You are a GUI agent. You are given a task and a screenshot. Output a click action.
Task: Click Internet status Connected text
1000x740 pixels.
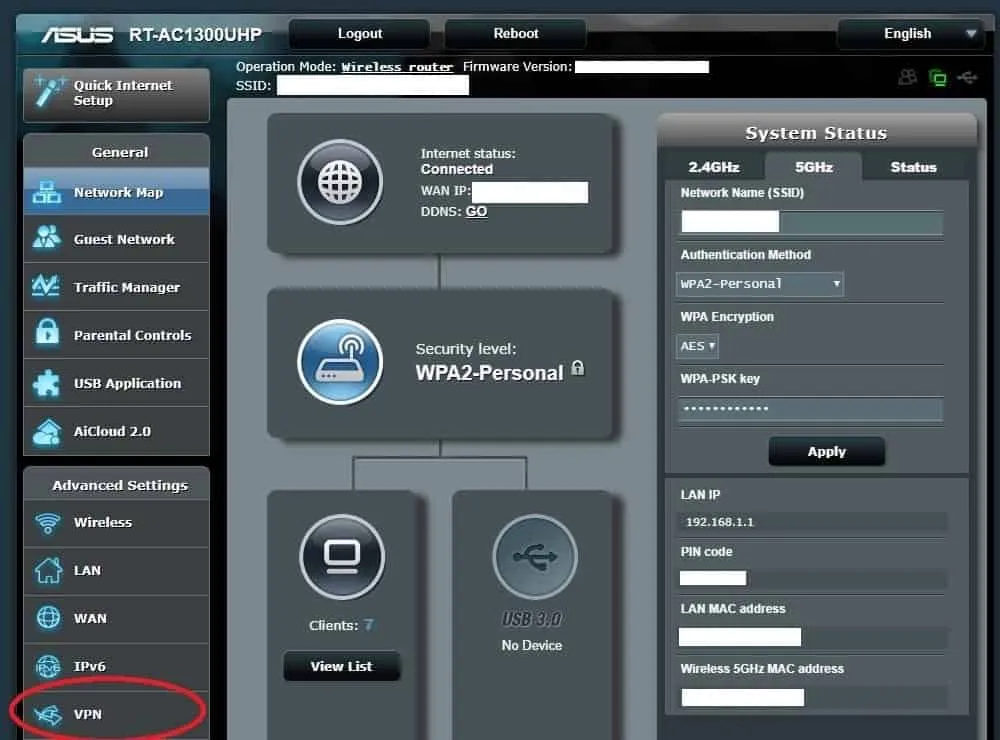(x=457, y=169)
